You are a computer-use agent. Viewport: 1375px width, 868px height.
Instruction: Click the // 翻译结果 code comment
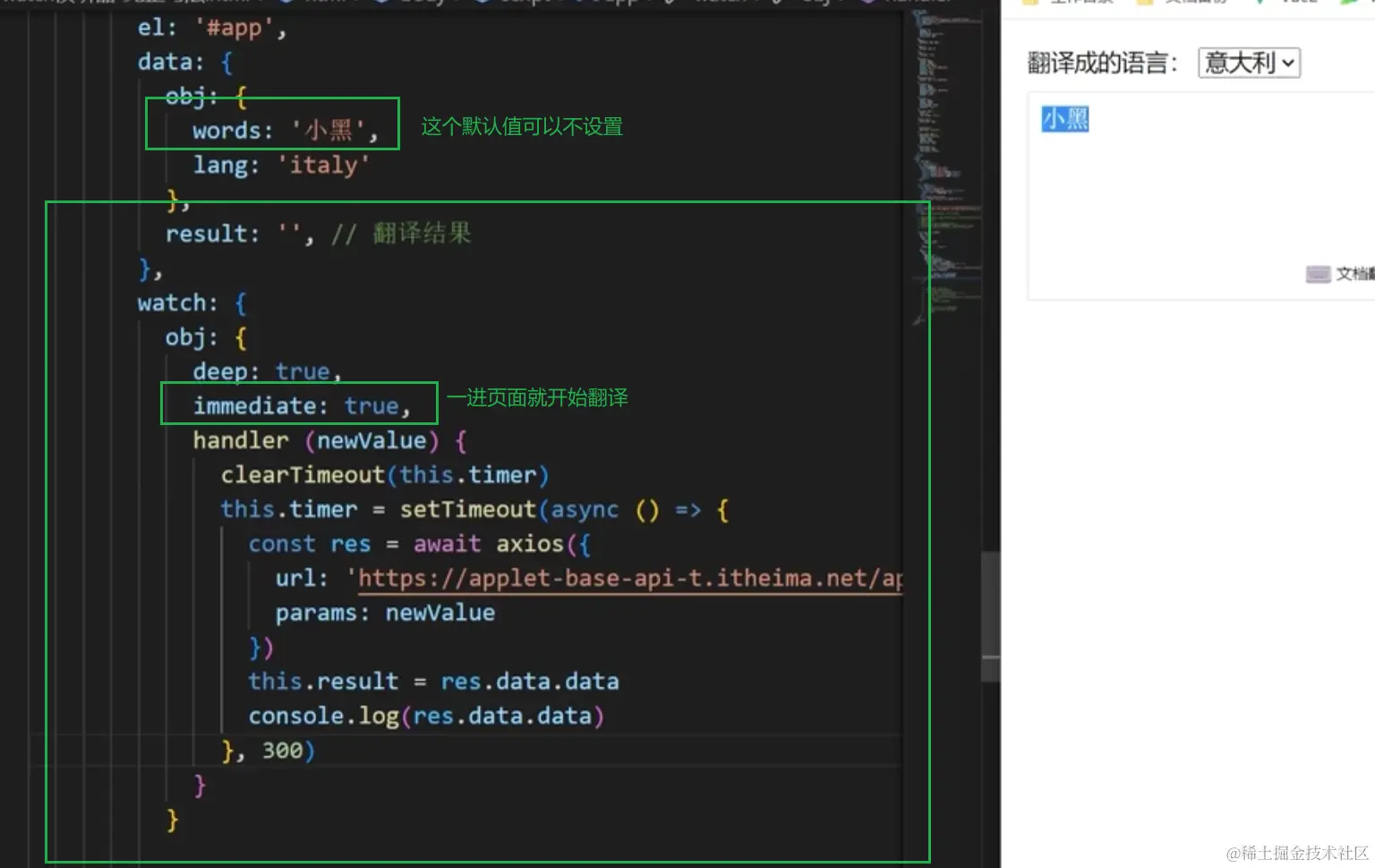(401, 234)
